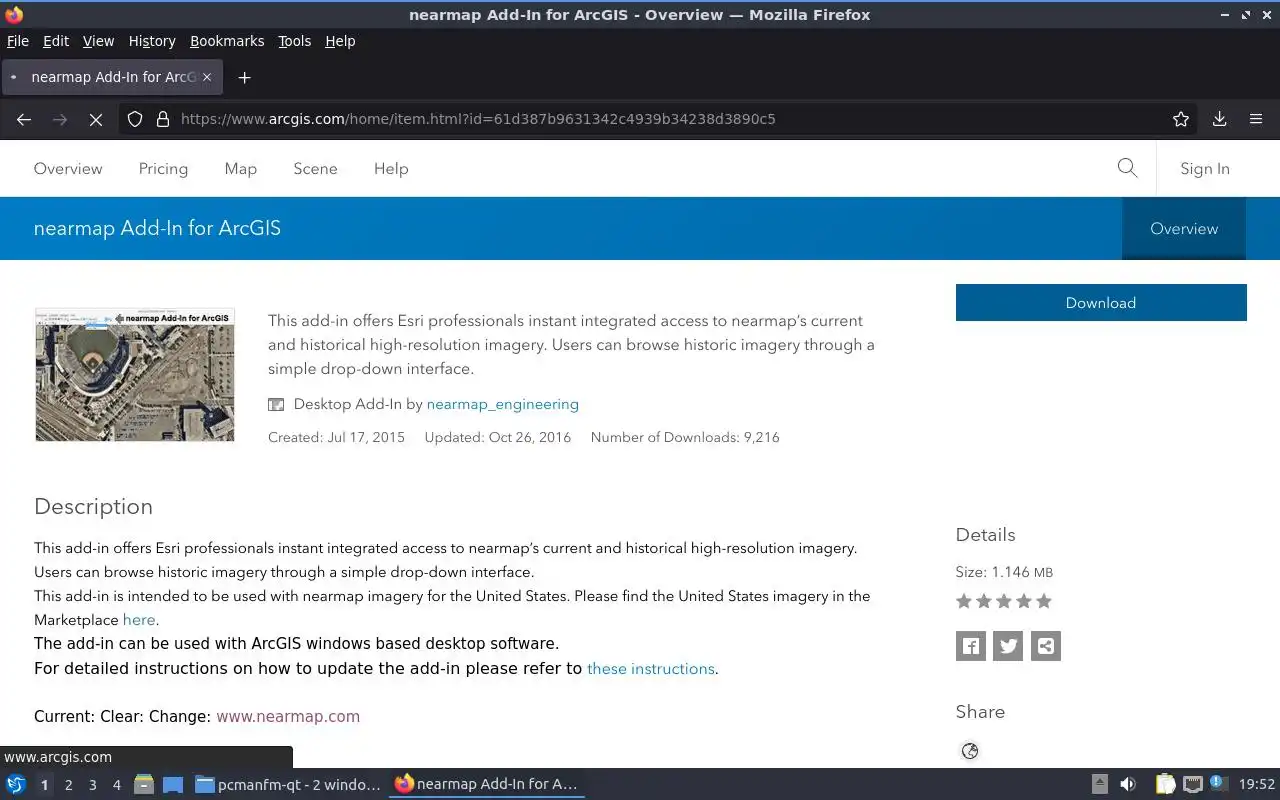Click the volume speaker tray icon

[1128, 784]
